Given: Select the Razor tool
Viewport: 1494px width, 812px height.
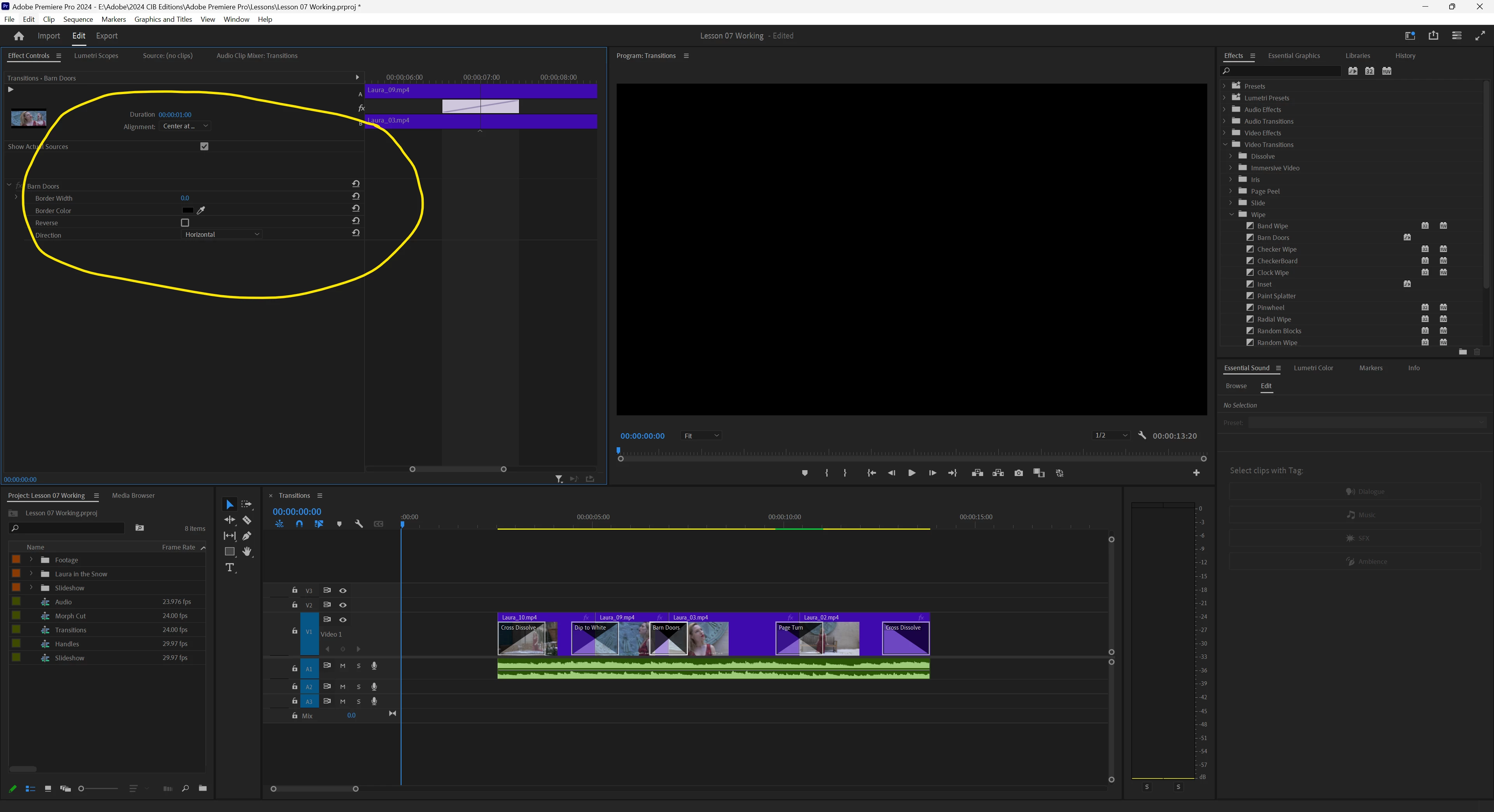Looking at the screenshot, I should point(247,520).
